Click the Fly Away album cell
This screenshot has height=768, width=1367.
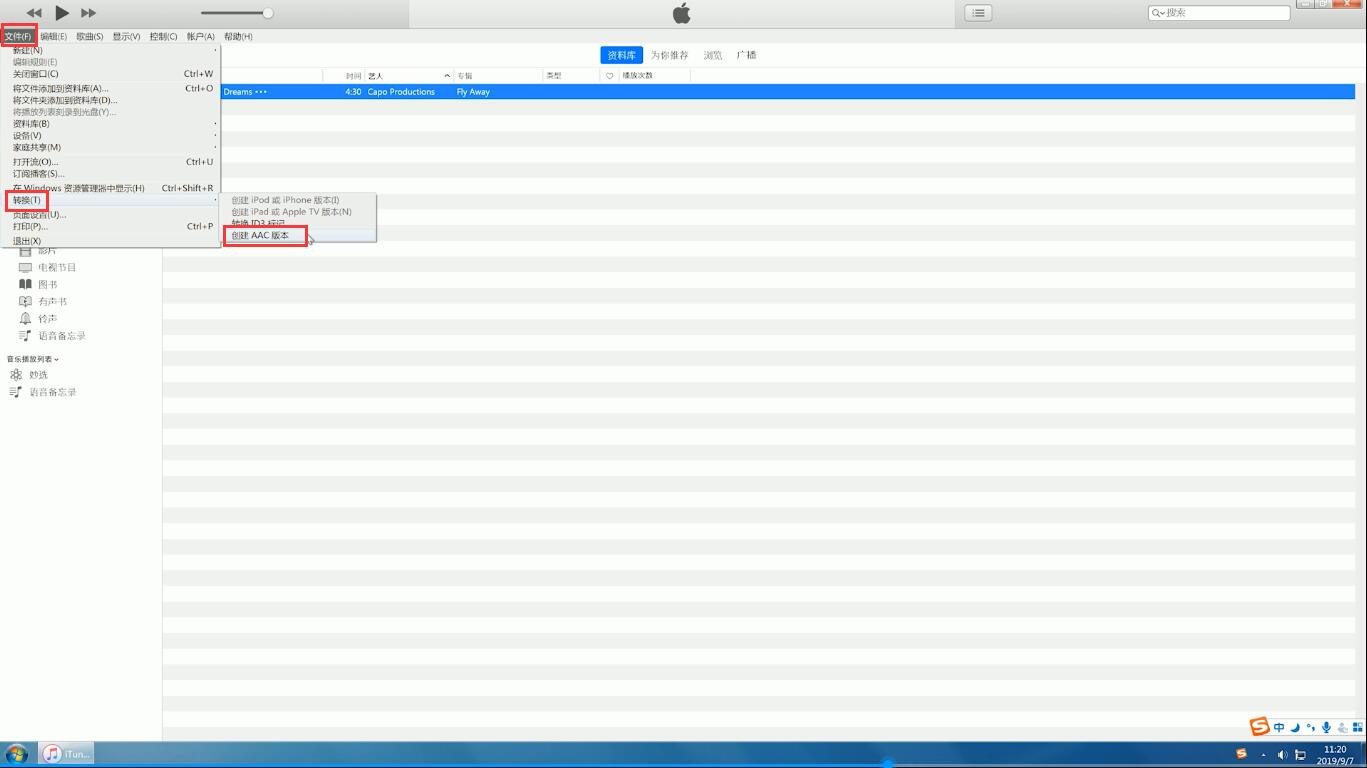(473, 92)
